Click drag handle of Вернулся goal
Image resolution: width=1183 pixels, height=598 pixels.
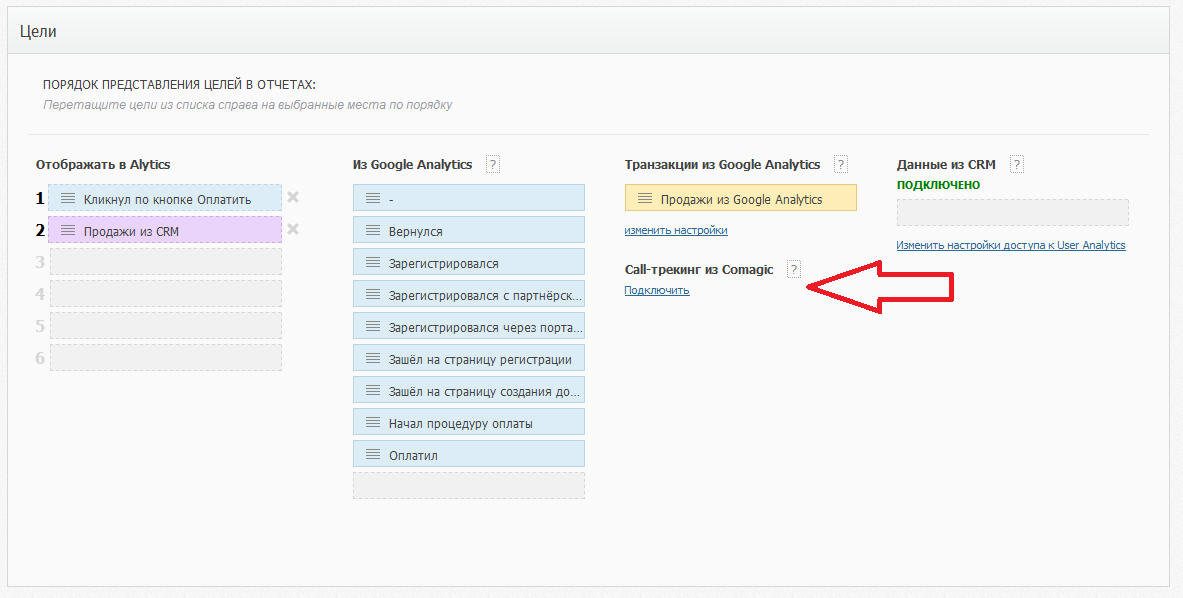tap(372, 231)
